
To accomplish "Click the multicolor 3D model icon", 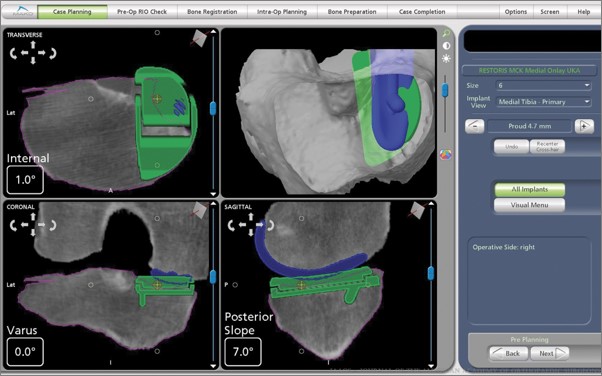I will tap(445, 155).
